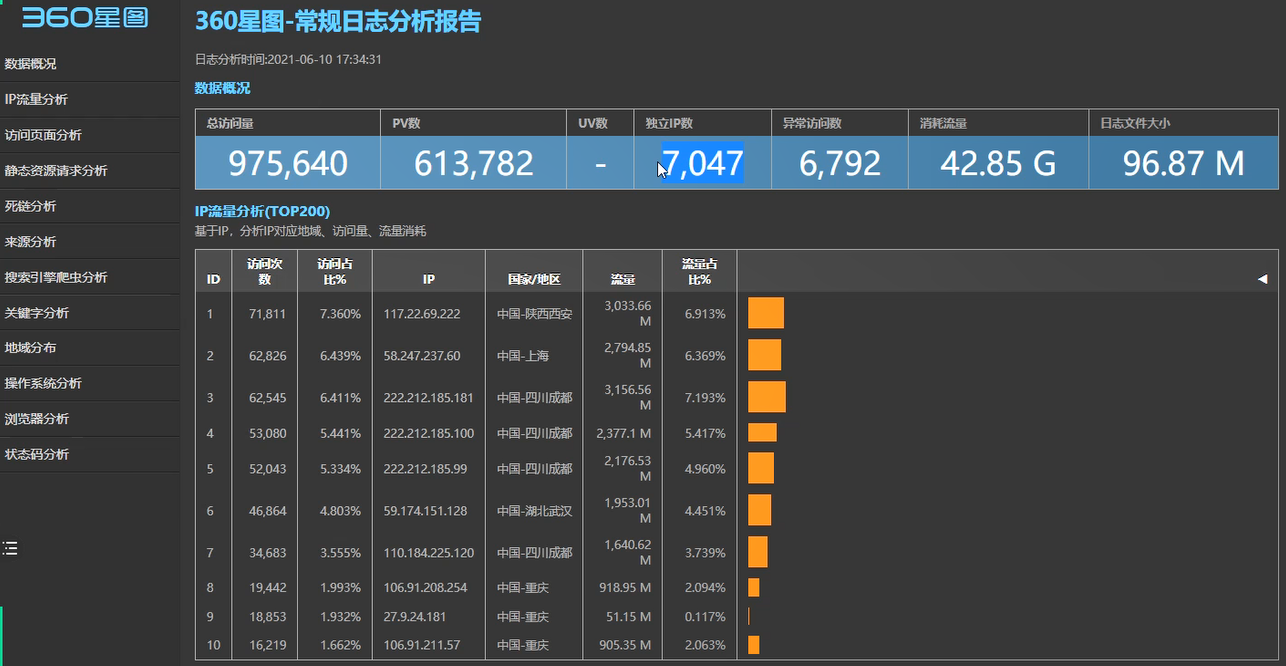Select IP address 222.212.185.99

pos(425,469)
